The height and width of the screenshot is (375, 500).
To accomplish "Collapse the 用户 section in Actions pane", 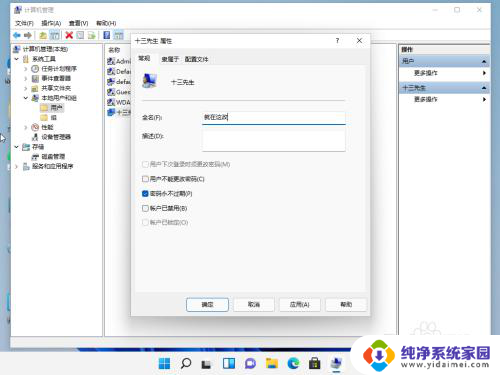I will (x=484, y=61).
